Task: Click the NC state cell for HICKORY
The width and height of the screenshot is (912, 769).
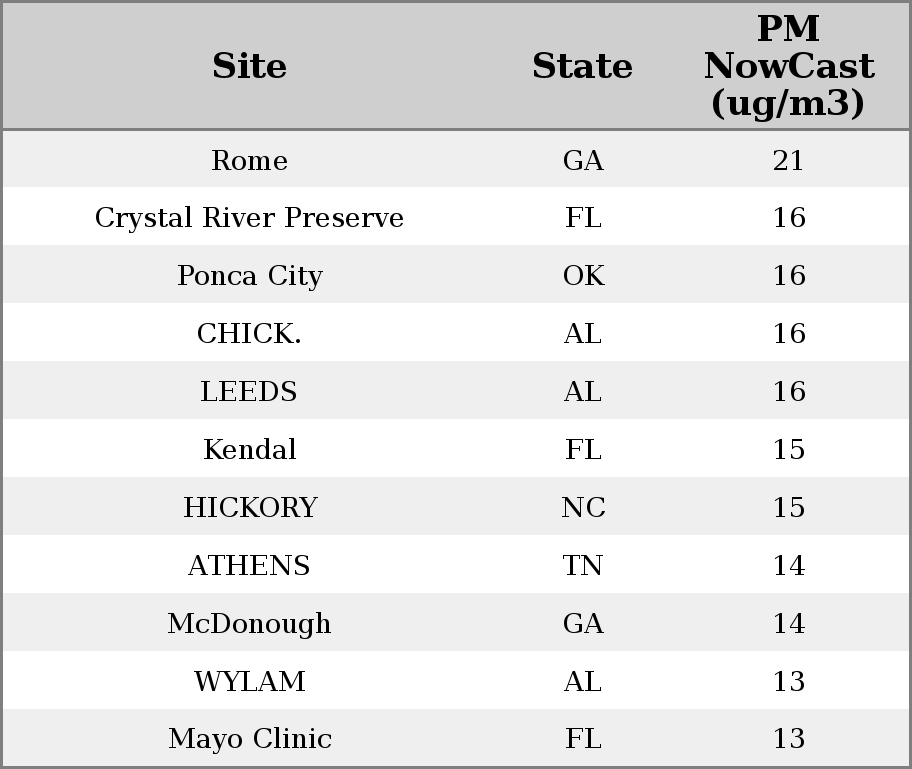Action: point(583,508)
